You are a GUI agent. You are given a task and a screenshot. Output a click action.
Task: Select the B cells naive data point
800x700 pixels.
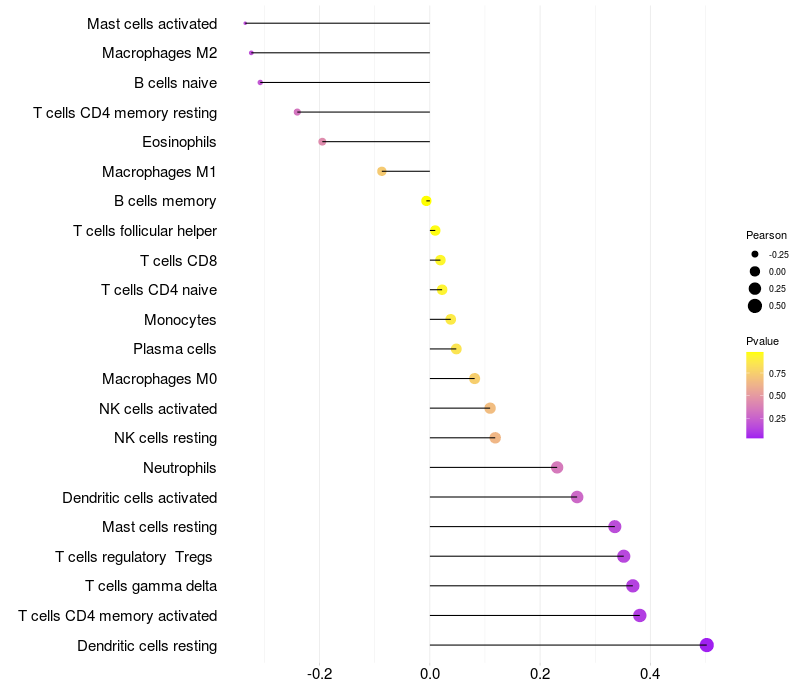click(x=260, y=82)
